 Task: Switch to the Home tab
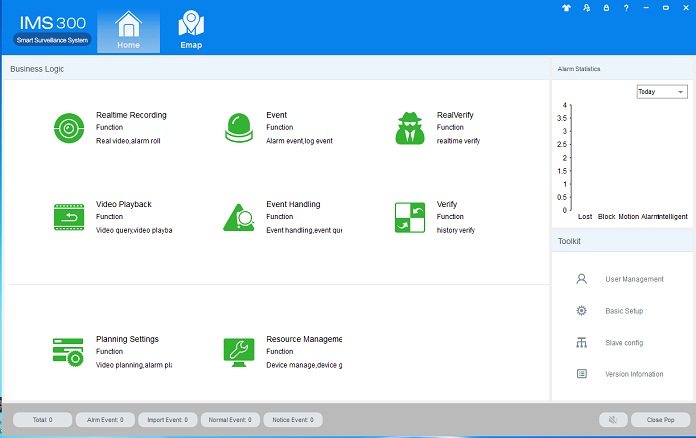tap(126, 30)
